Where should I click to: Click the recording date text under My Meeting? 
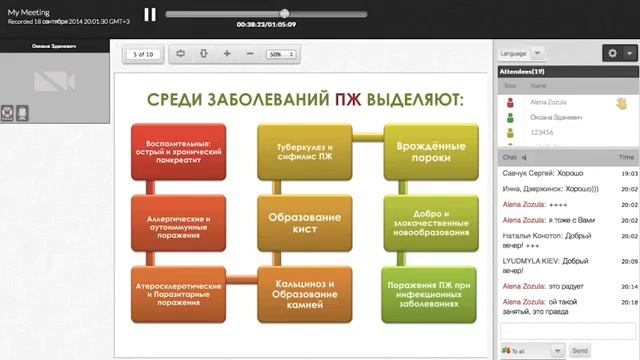click(69, 22)
